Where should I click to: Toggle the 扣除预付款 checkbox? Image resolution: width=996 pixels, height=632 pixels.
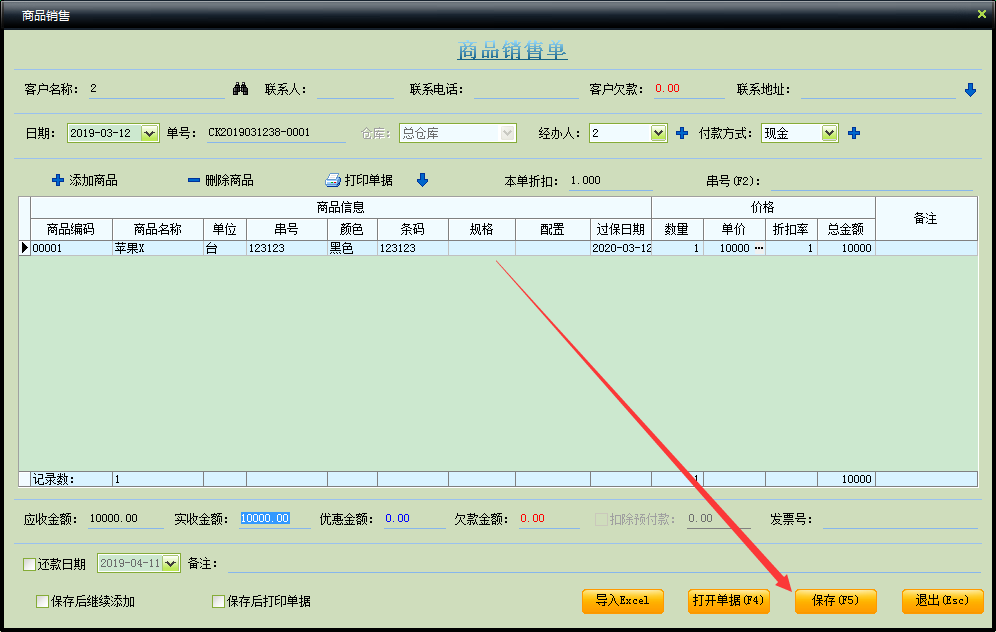(x=601, y=520)
